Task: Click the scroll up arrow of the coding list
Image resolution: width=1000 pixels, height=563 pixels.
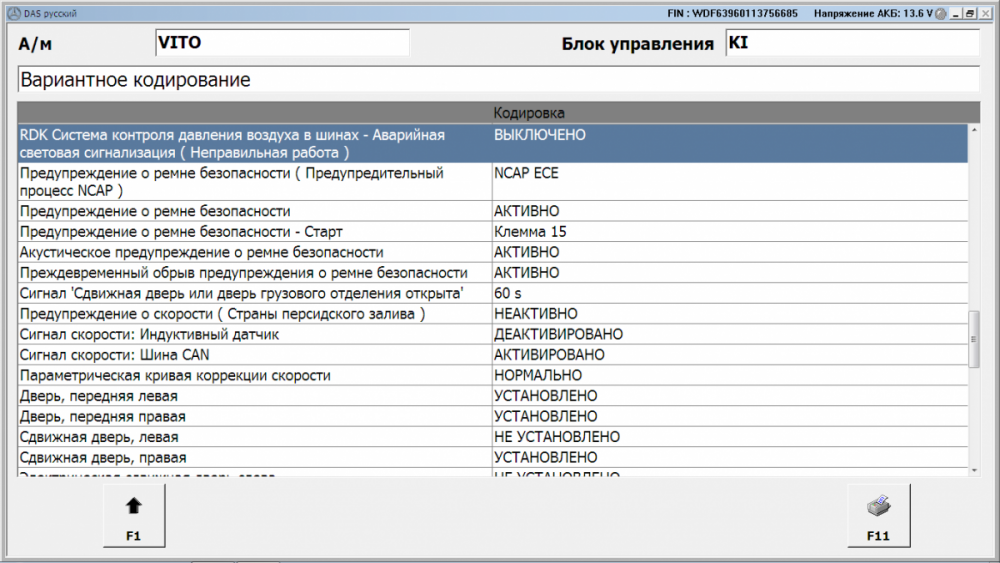Action: pos(974,130)
